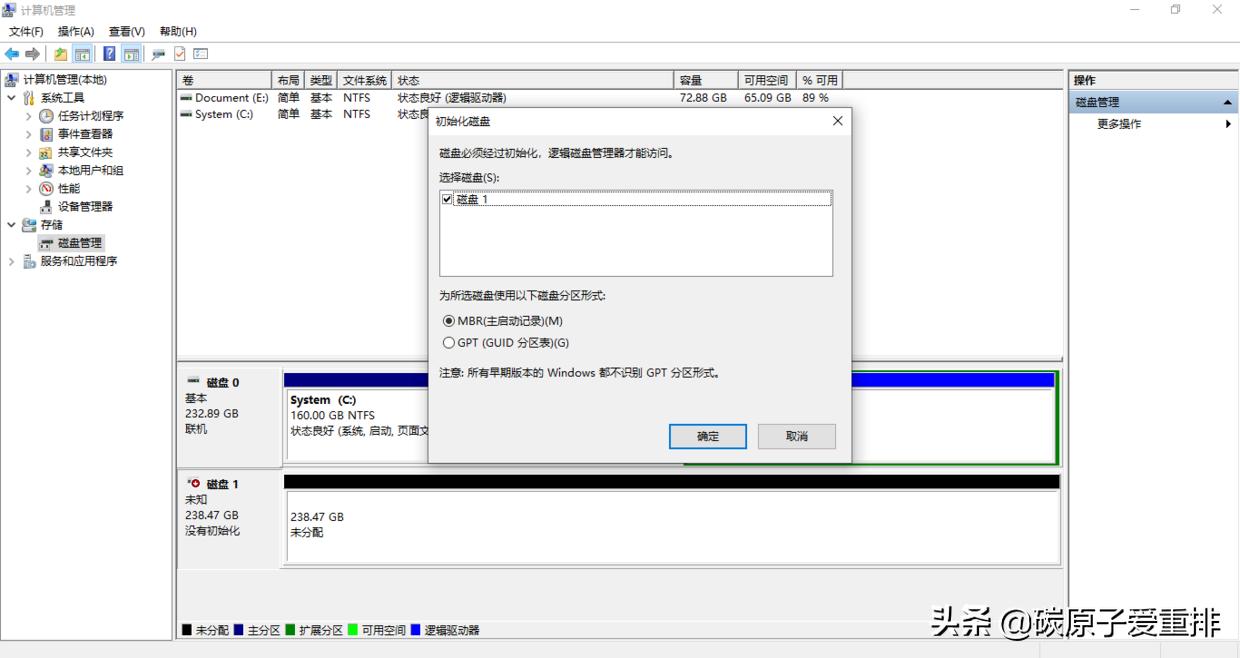This screenshot has height=658, width=1240.
Task: Click the Event Viewer (事件查看器) icon
Action: click(x=46, y=134)
